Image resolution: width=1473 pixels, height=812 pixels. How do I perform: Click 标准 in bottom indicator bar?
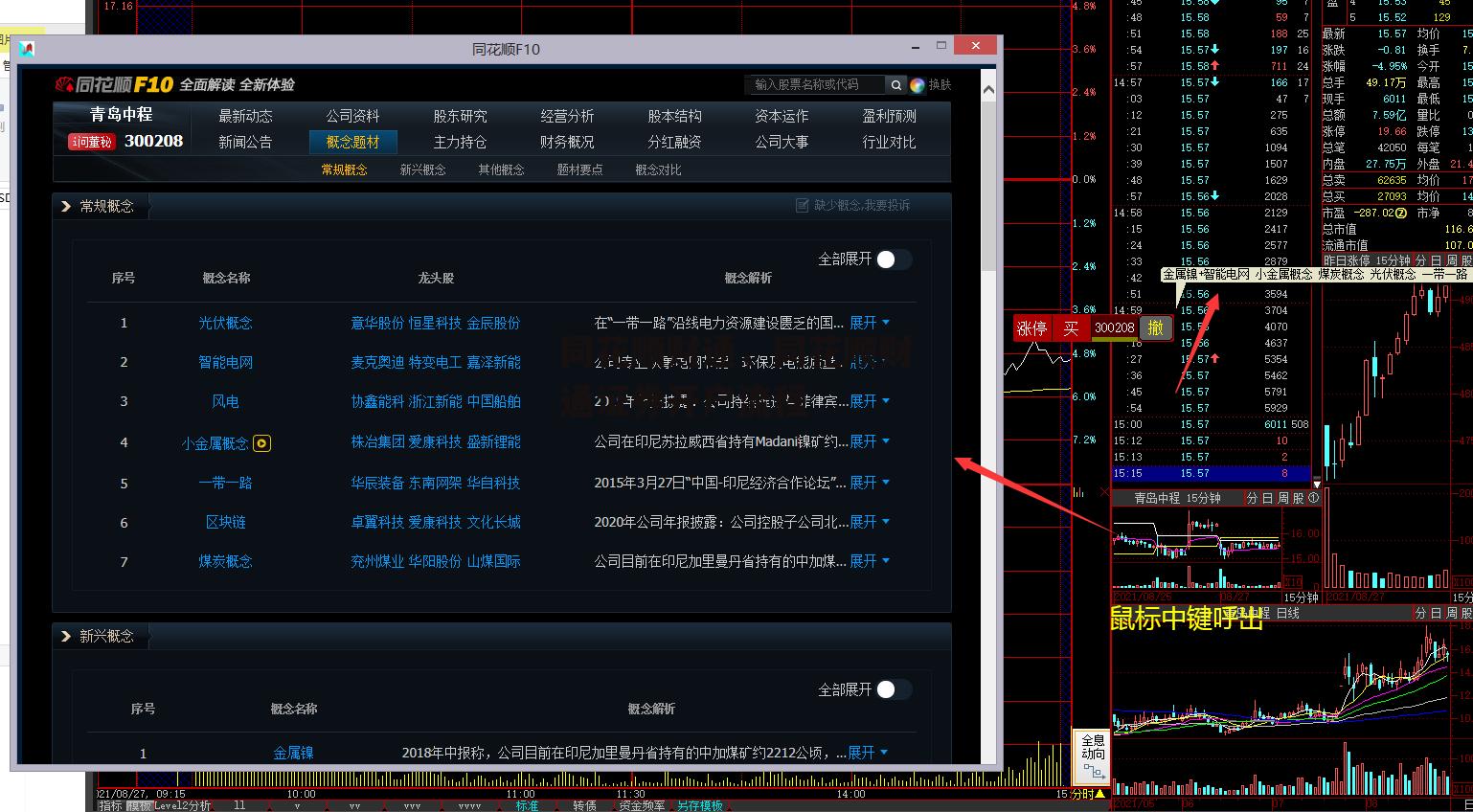coord(527,805)
